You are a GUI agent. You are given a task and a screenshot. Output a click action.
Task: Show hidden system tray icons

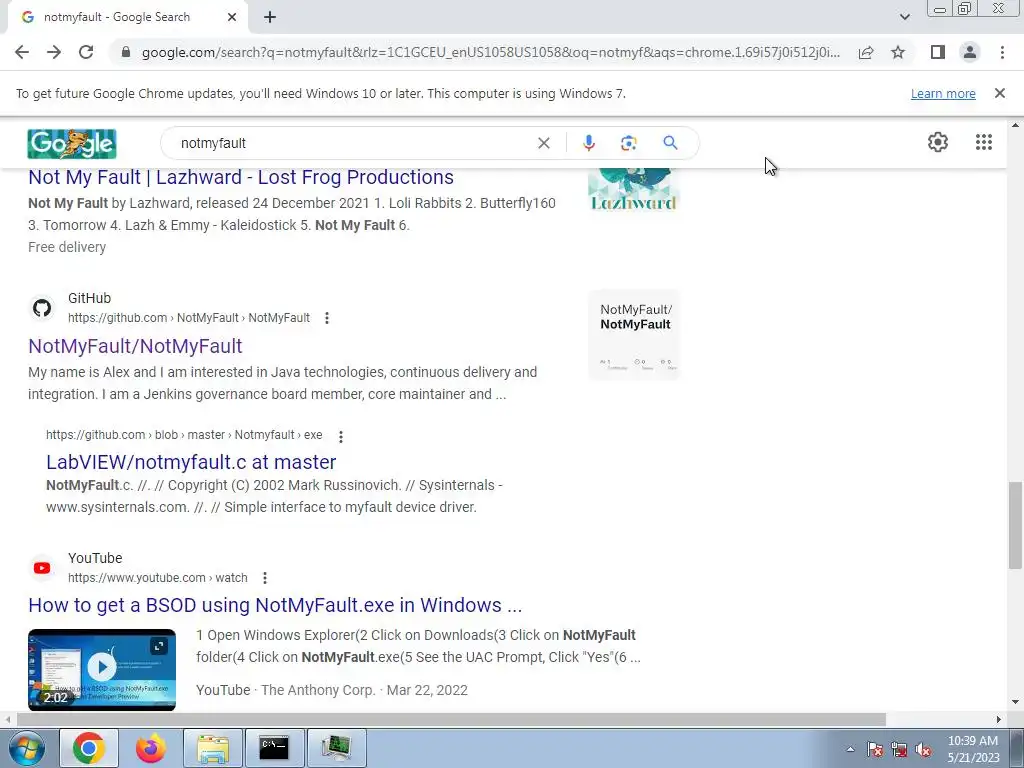pyautogui.click(x=850, y=749)
